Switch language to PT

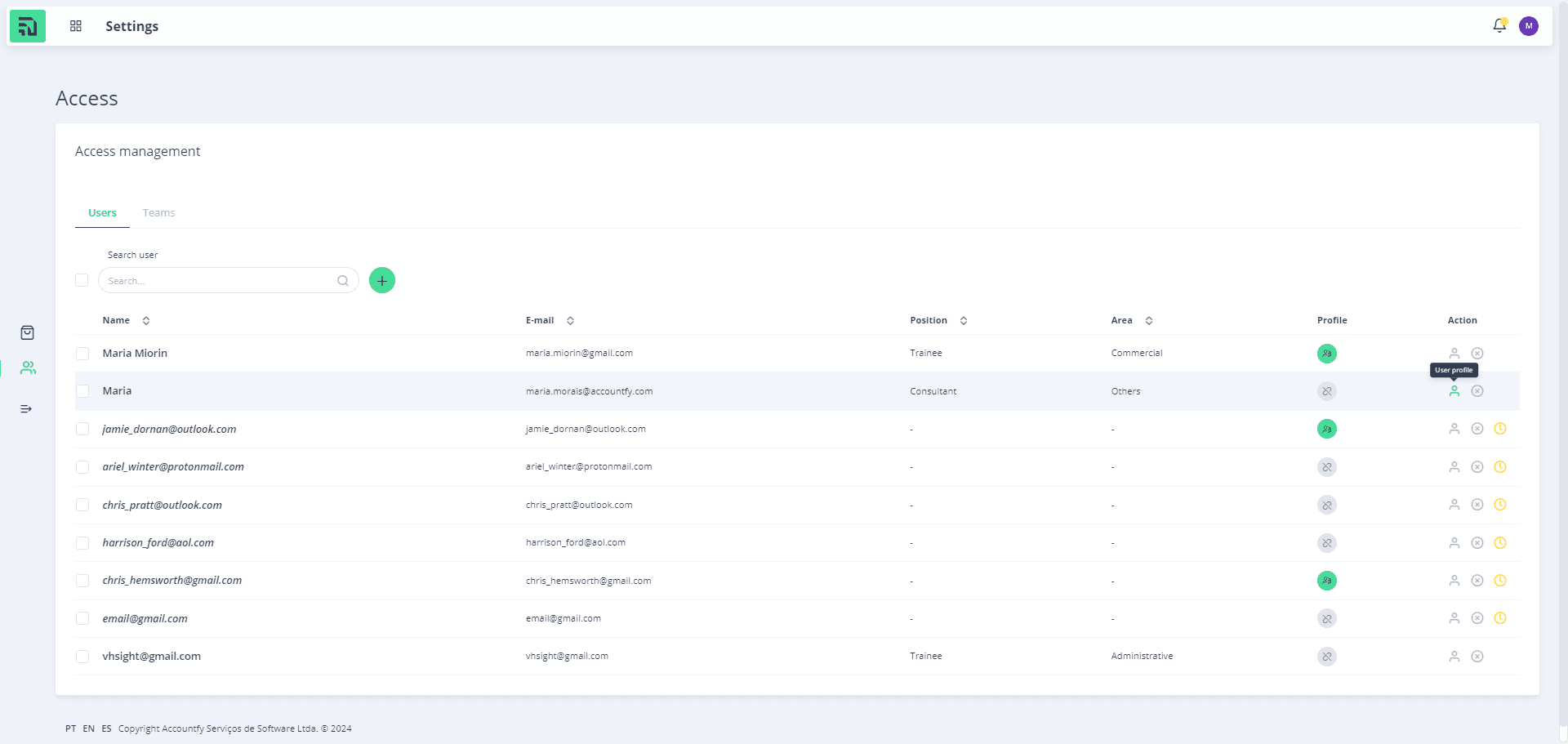(71, 728)
